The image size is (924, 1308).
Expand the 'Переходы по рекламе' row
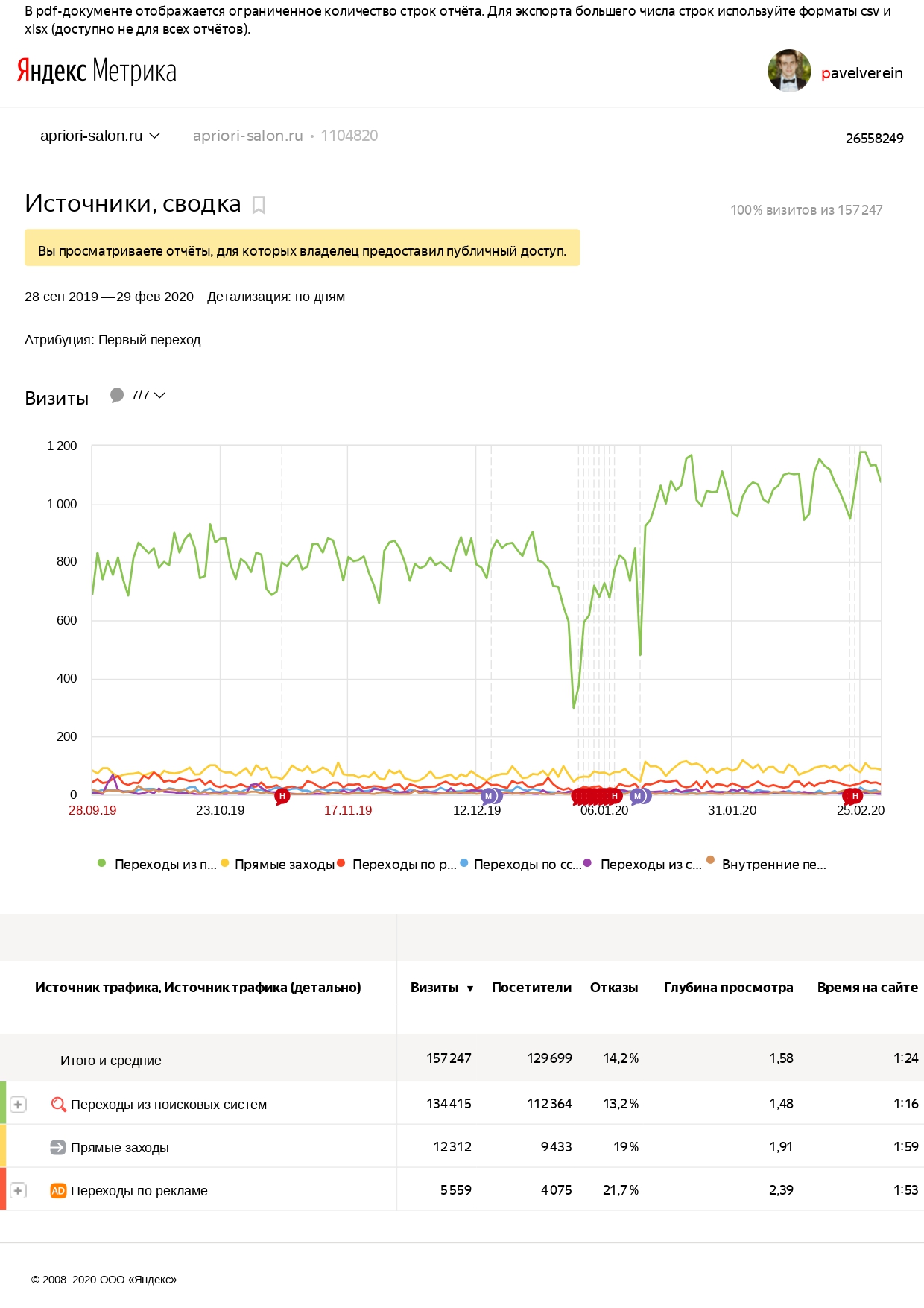(19, 1190)
